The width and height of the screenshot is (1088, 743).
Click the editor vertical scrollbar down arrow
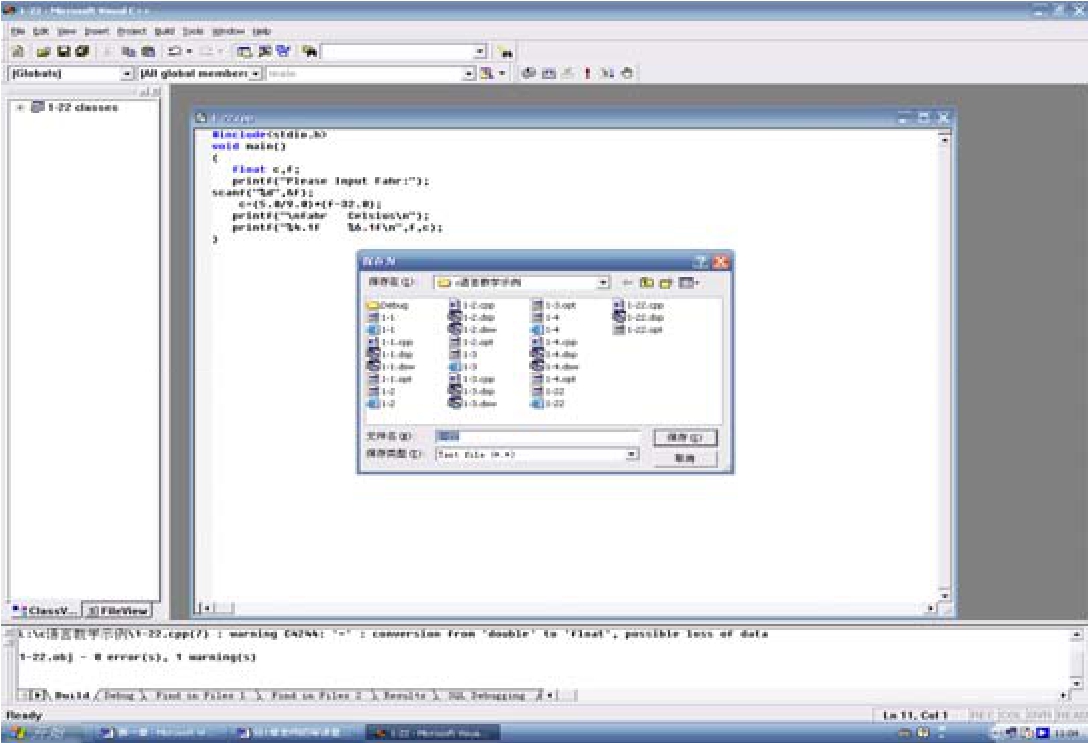click(x=944, y=595)
